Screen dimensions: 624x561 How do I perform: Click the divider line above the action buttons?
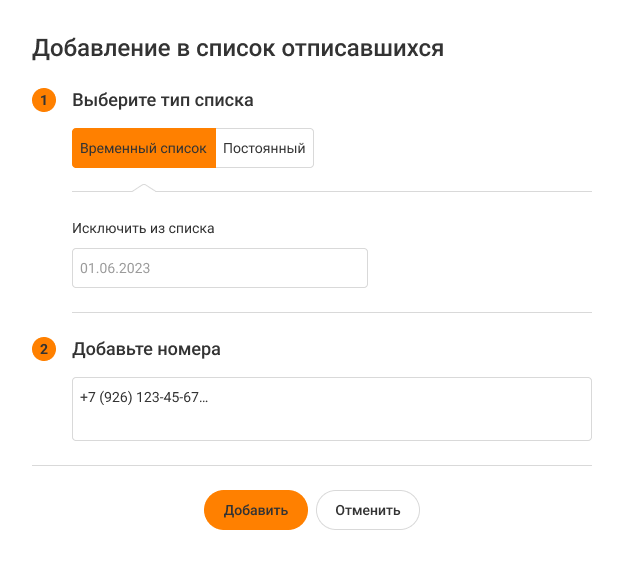pos(312,465)
